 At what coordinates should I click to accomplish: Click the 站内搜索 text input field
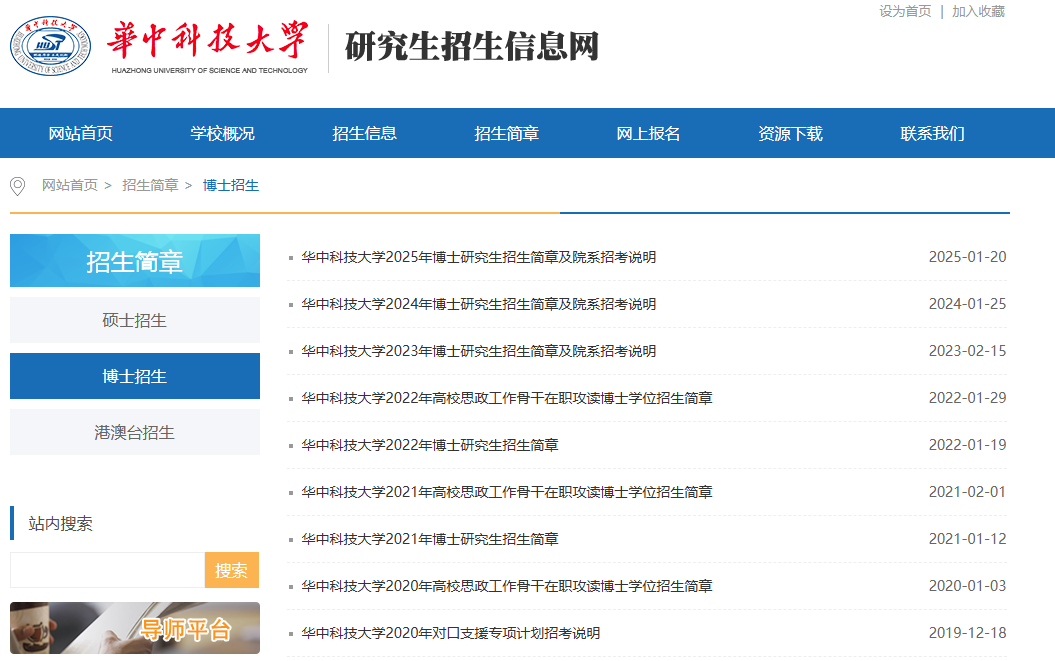(107, 570)
